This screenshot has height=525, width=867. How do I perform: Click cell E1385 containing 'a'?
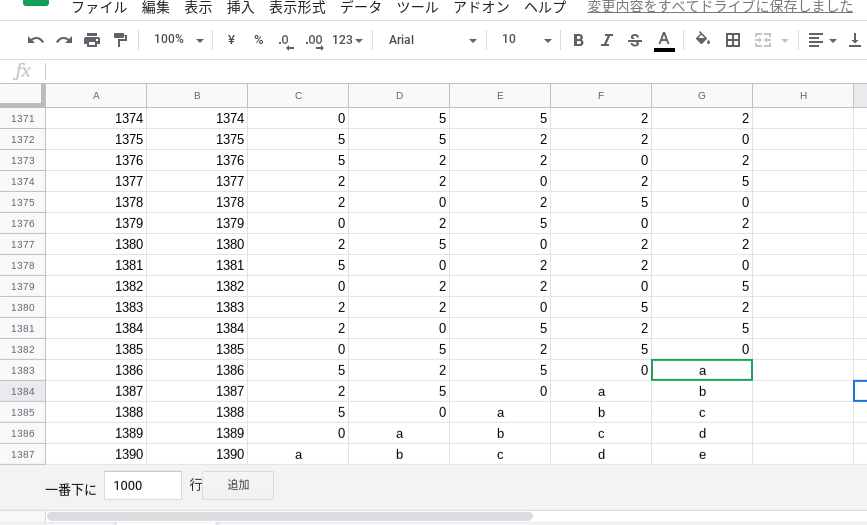pos(500,413)
